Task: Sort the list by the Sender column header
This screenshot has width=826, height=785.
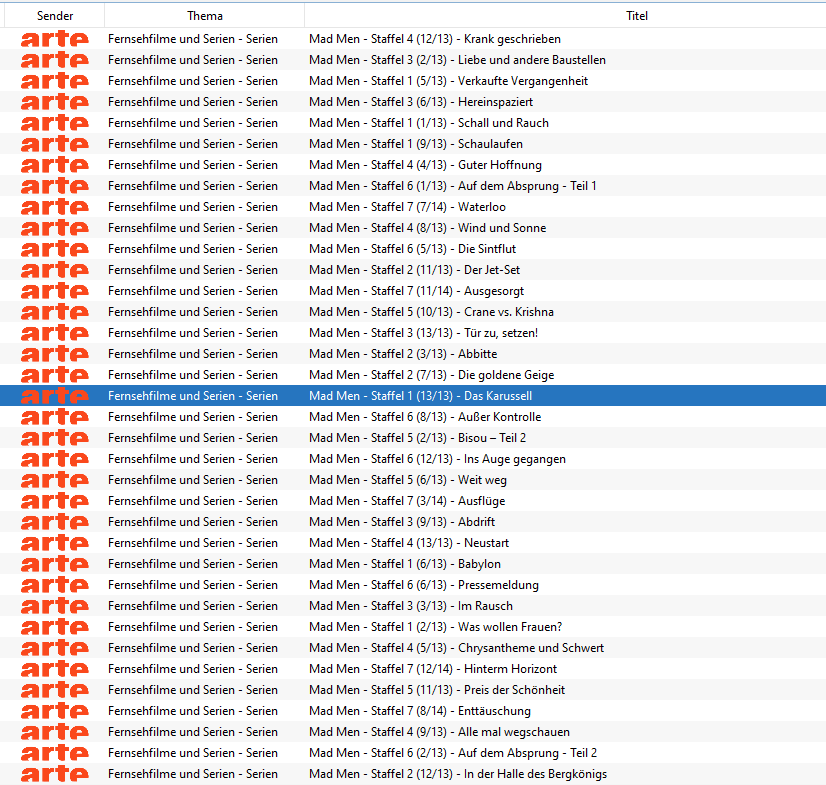Action: [55, 16]
